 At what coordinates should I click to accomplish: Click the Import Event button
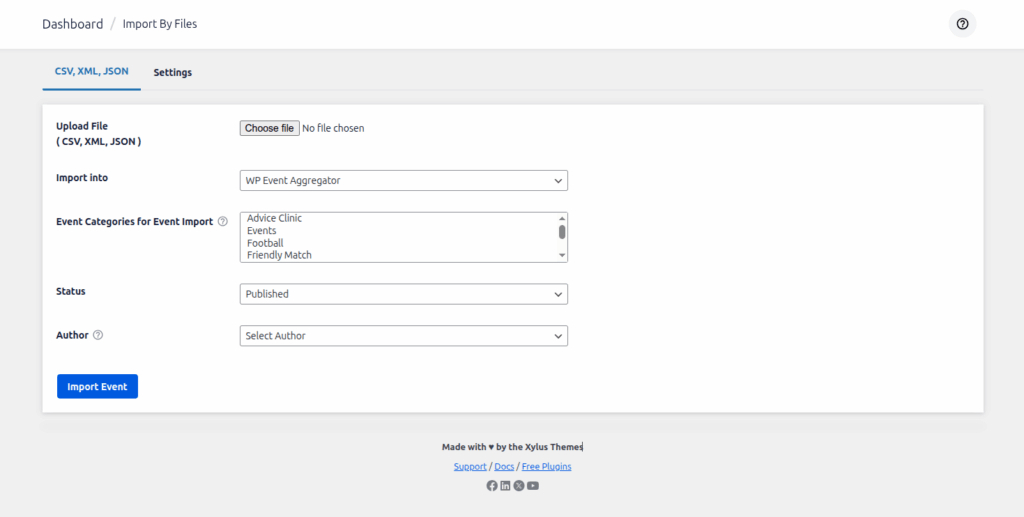click(97, 387)
